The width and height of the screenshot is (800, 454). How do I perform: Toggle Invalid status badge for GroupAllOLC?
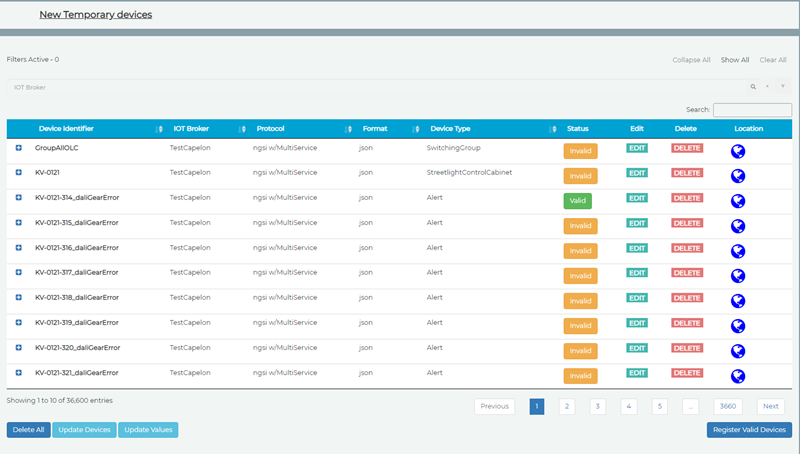tap(580, 151)
